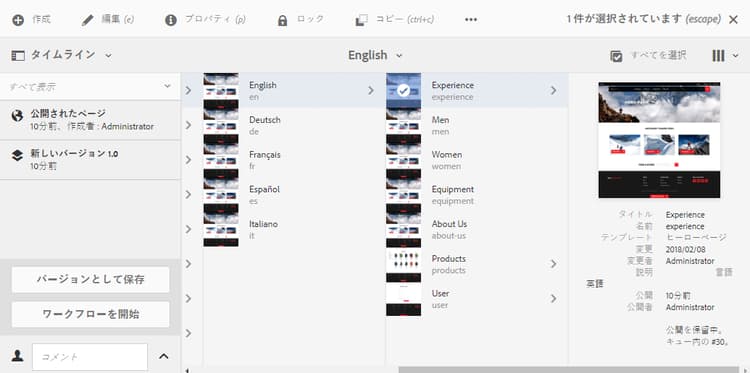The height and width of the screenshot is (373, 750).
Task: Click the Create plus icon
Action: point(18,20)
